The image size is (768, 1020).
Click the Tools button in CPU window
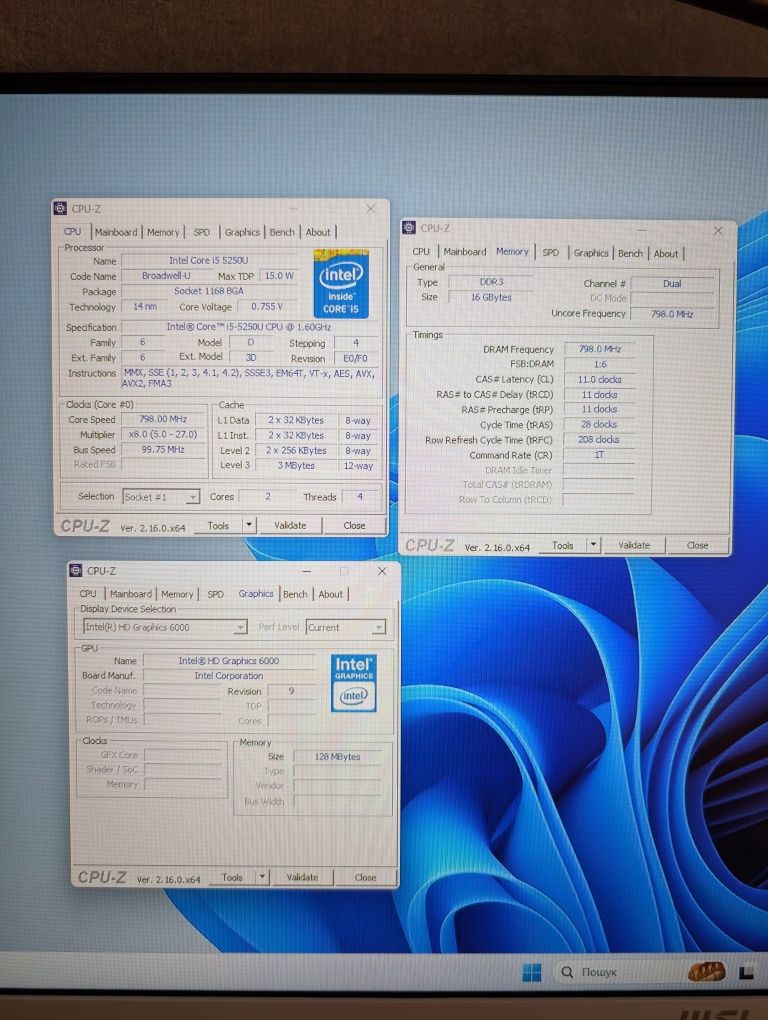tap(218, 525)
